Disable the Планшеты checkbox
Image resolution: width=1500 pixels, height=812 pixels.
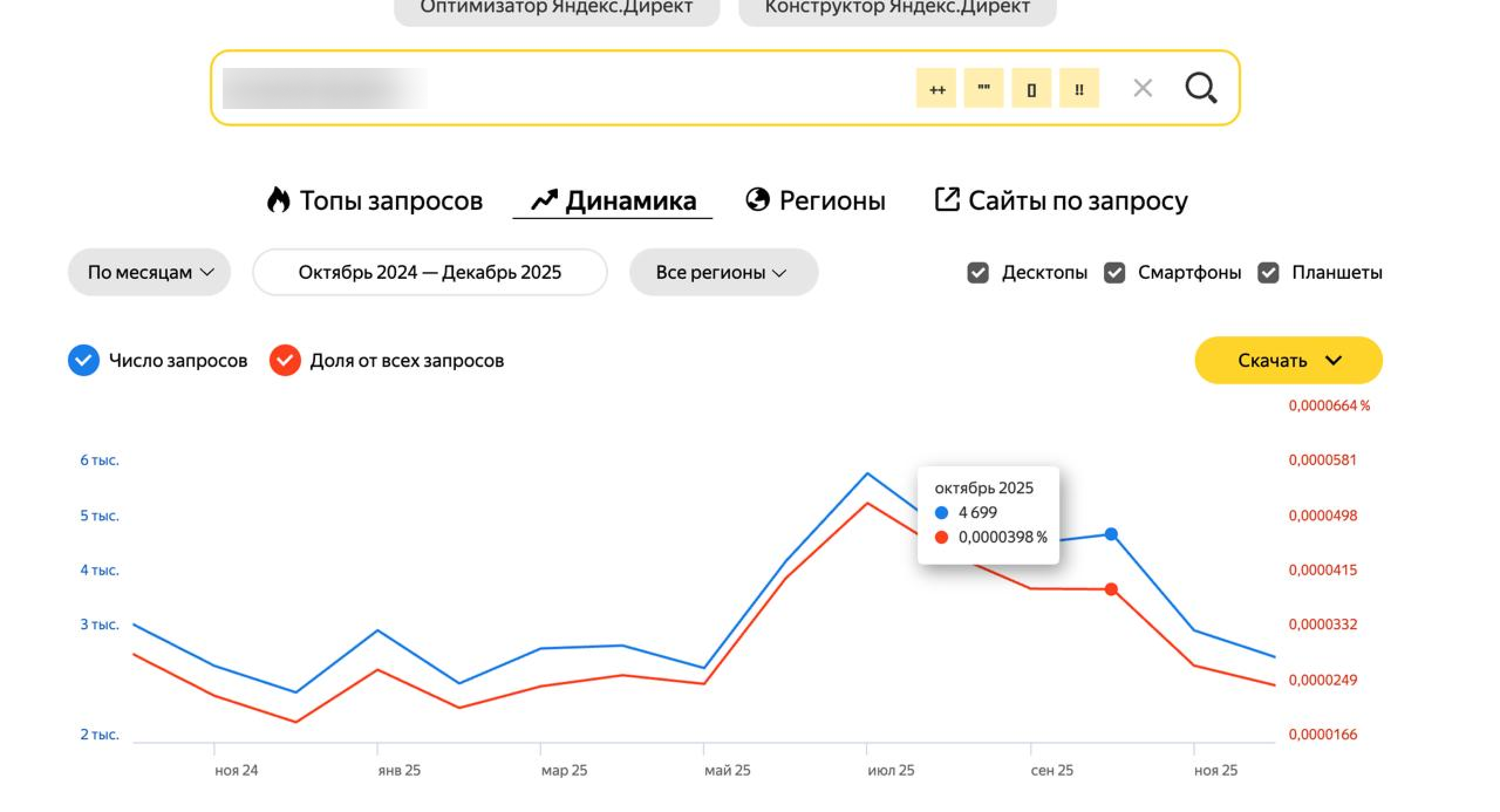point(1269,272)
